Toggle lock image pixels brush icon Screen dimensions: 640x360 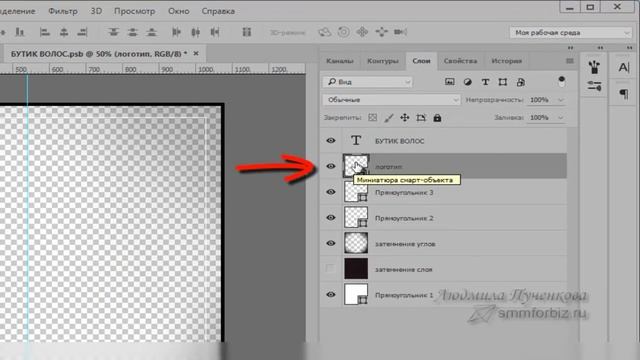point(389,118)
